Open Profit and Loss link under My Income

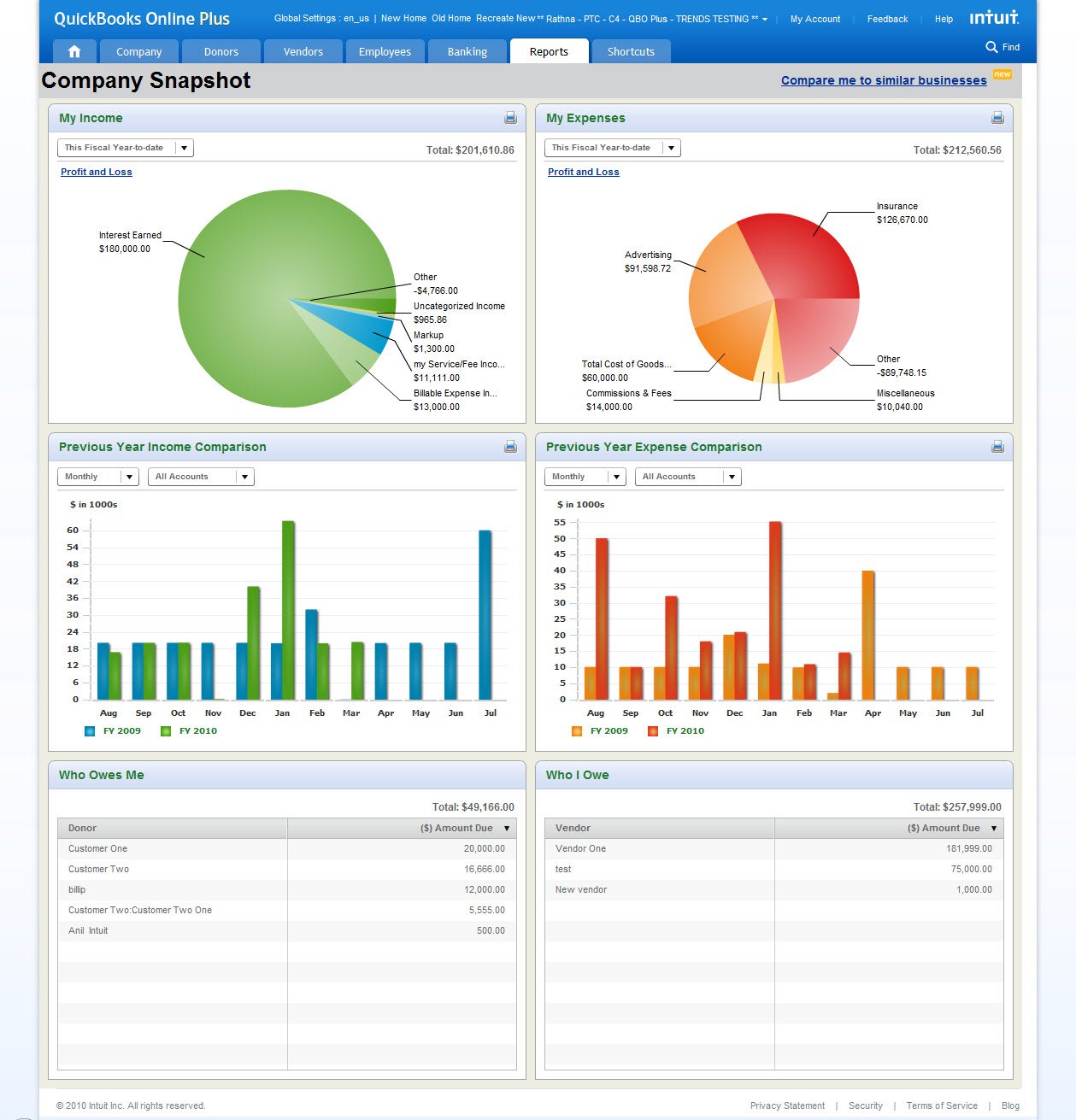tap(97, 172)
